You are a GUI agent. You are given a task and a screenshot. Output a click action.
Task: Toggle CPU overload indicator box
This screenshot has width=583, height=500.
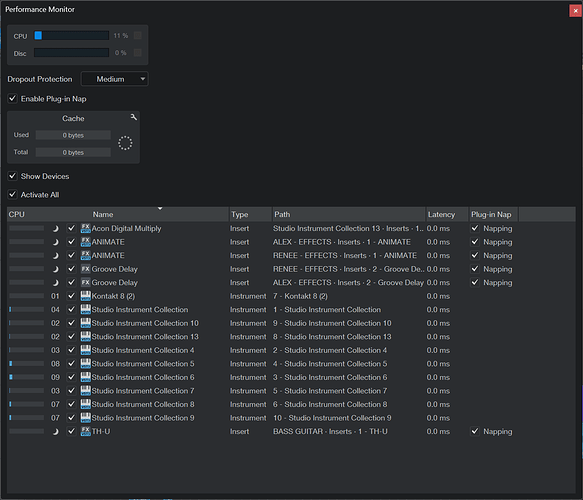pyautogui.click(x=138, y=35)
